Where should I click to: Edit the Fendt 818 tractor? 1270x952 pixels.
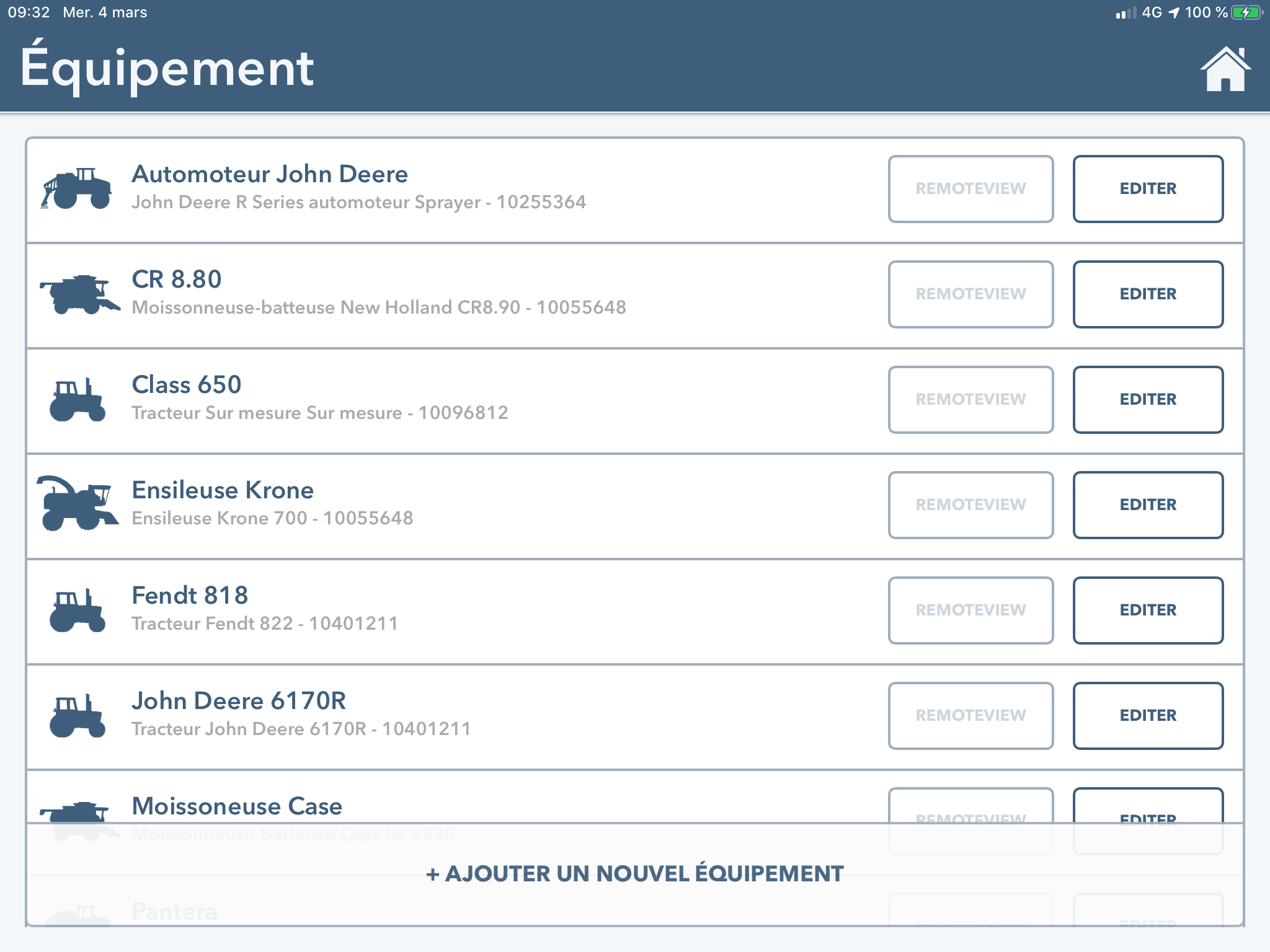(x=1148, y=610)
